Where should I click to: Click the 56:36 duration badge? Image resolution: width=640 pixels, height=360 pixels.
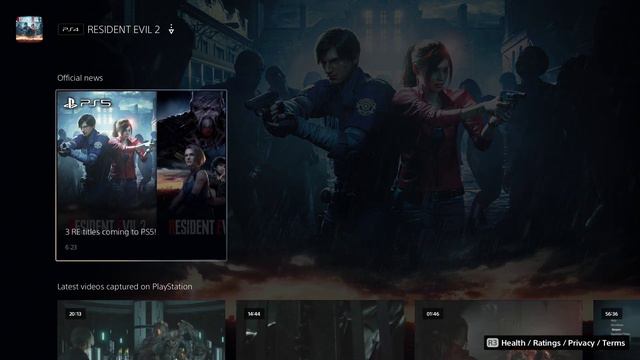click(611, 314)
